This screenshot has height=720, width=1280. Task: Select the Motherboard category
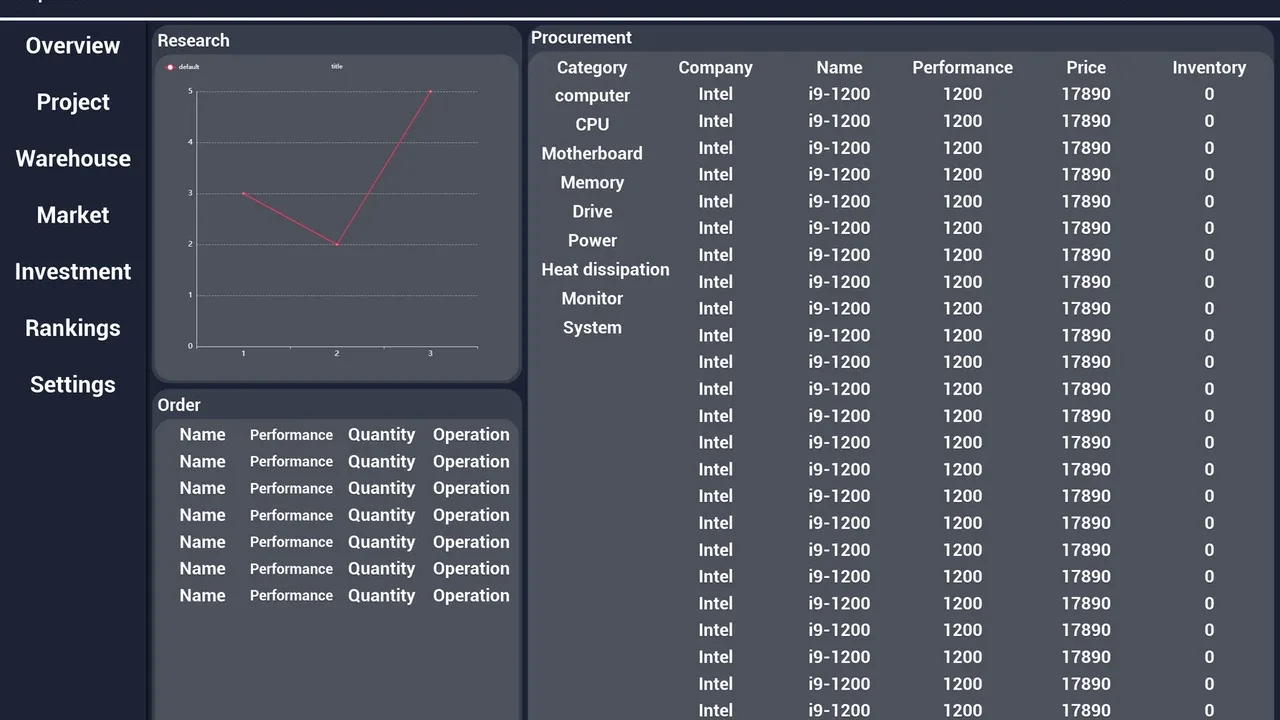[x=592, y=154]
